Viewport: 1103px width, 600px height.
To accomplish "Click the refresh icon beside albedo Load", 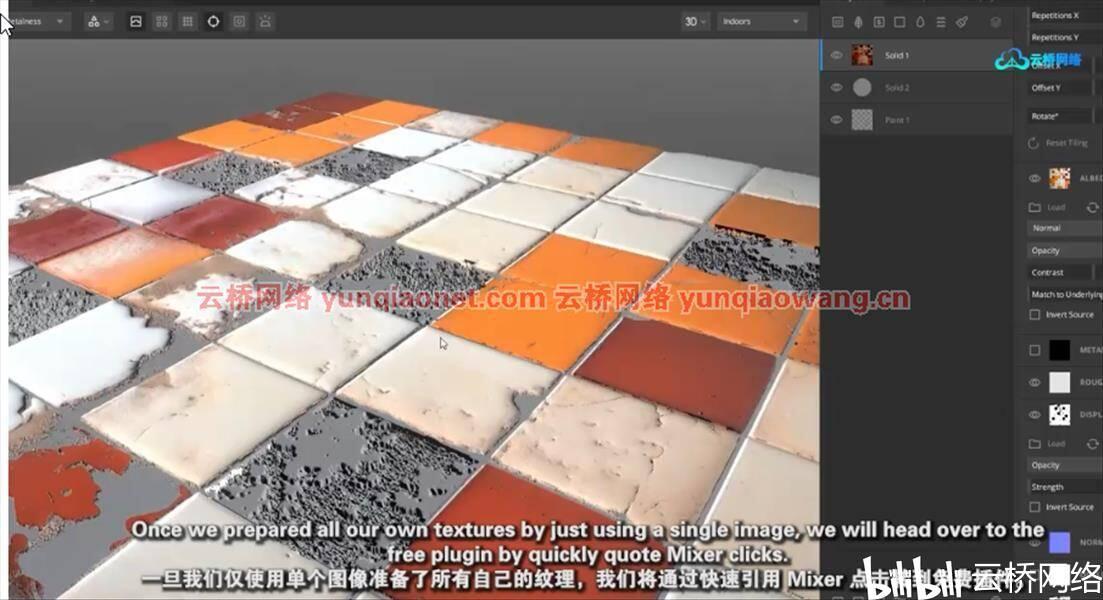I will (1092, 208).
